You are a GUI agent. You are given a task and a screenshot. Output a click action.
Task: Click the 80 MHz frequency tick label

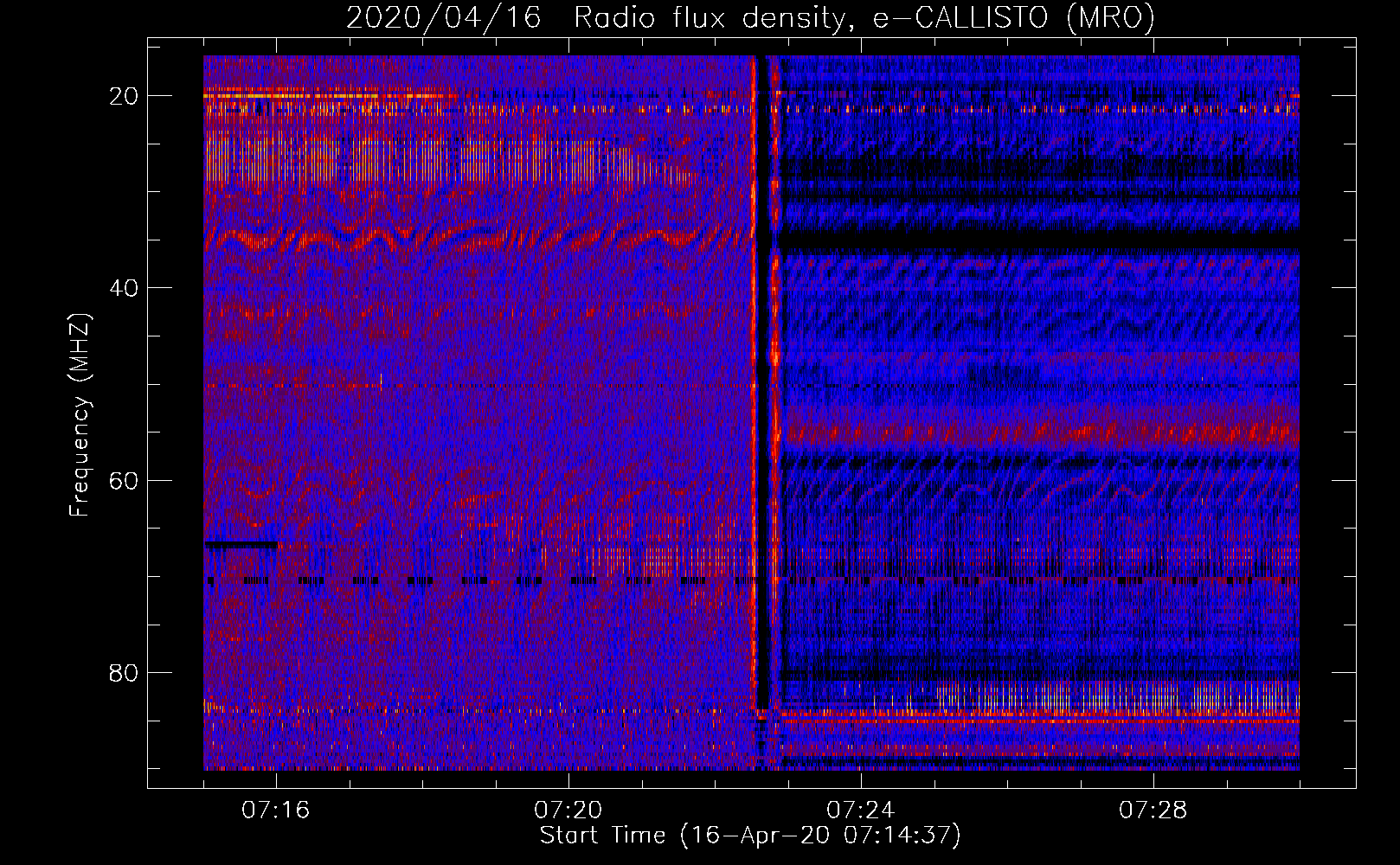[x=124, y=673]
